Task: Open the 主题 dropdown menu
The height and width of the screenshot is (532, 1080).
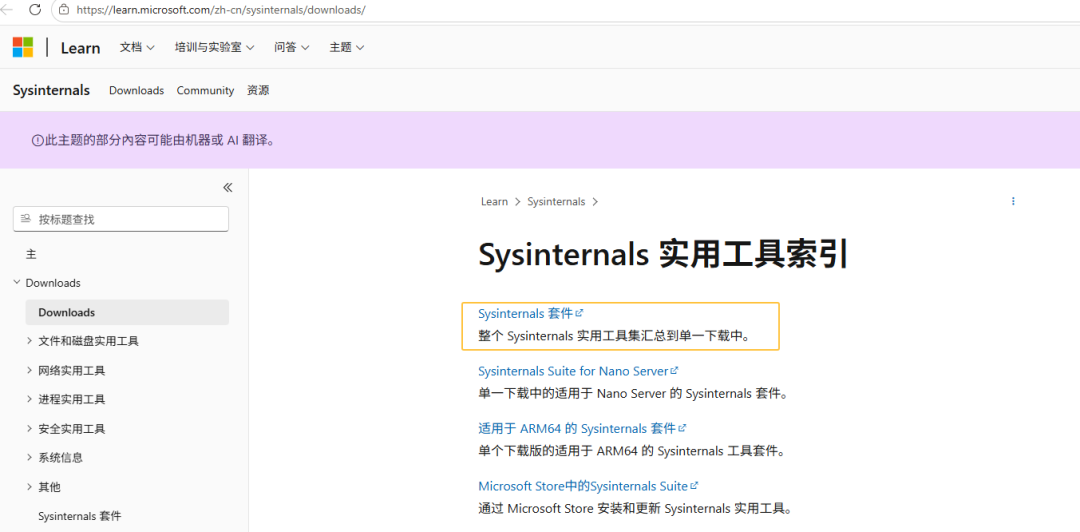Action: point(346,48)
